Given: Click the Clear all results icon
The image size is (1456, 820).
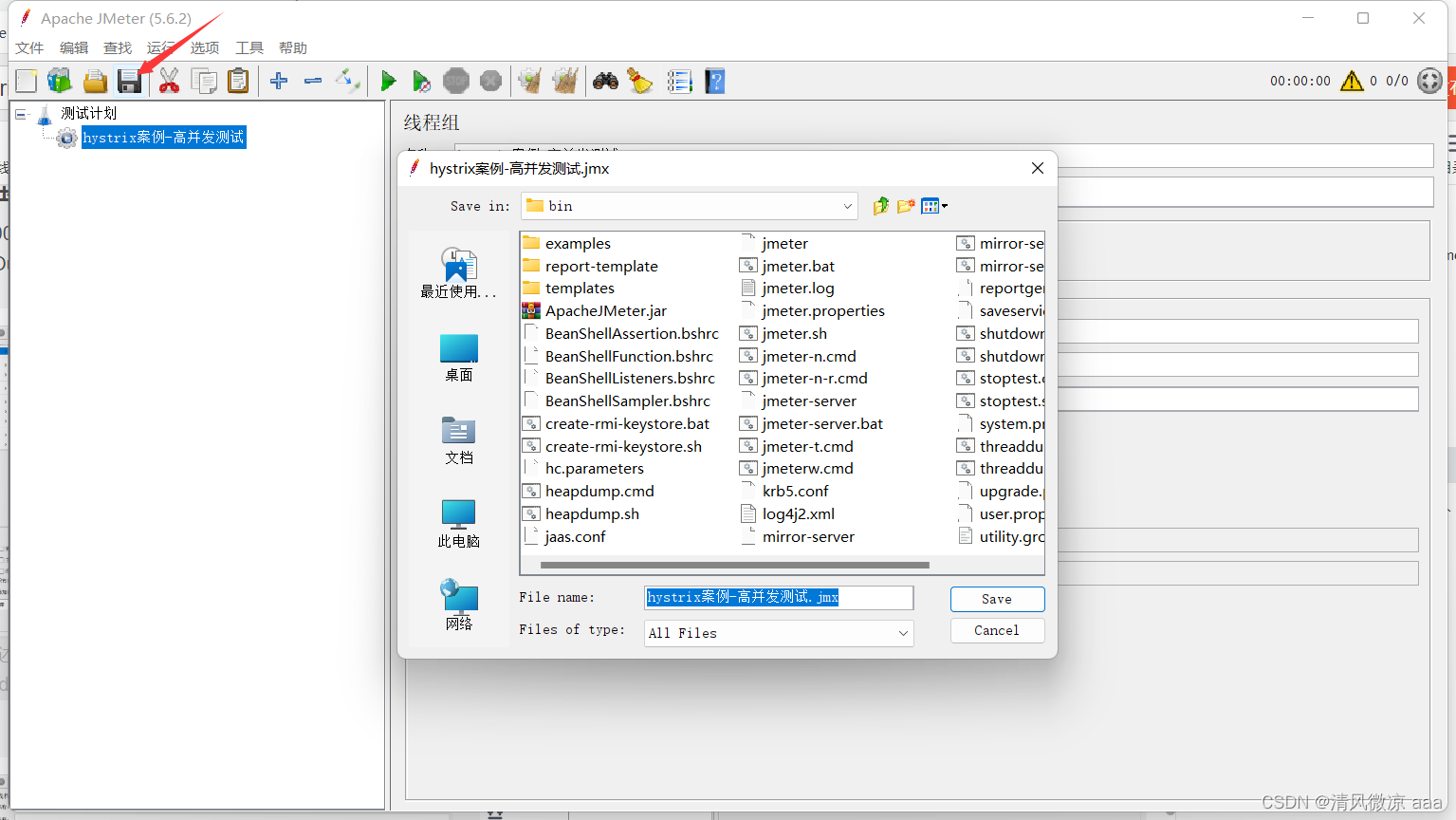Looking at the screenshot, I should 565,81.
